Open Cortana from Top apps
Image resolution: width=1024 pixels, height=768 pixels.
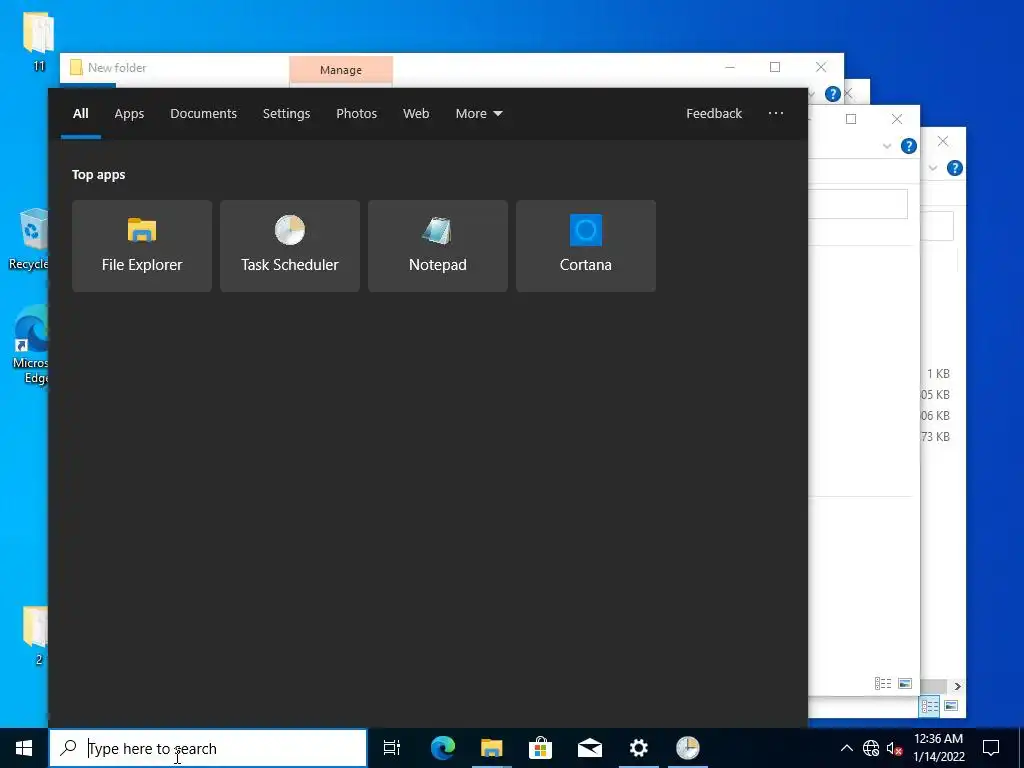(x=586, y=246)
